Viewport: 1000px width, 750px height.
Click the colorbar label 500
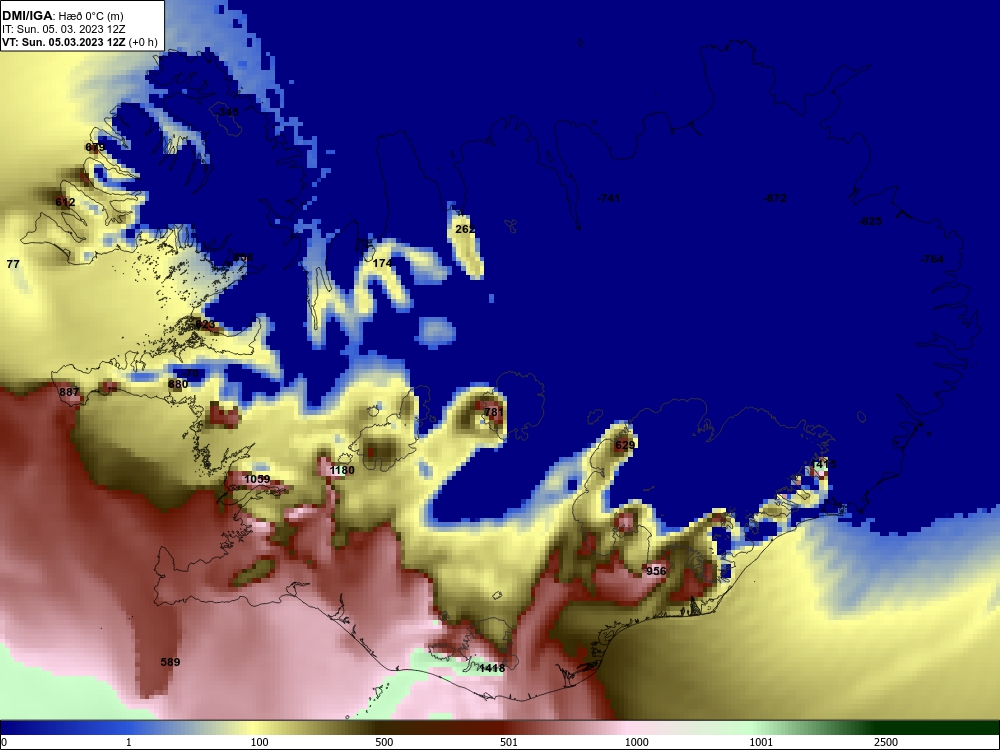point(384,742)
